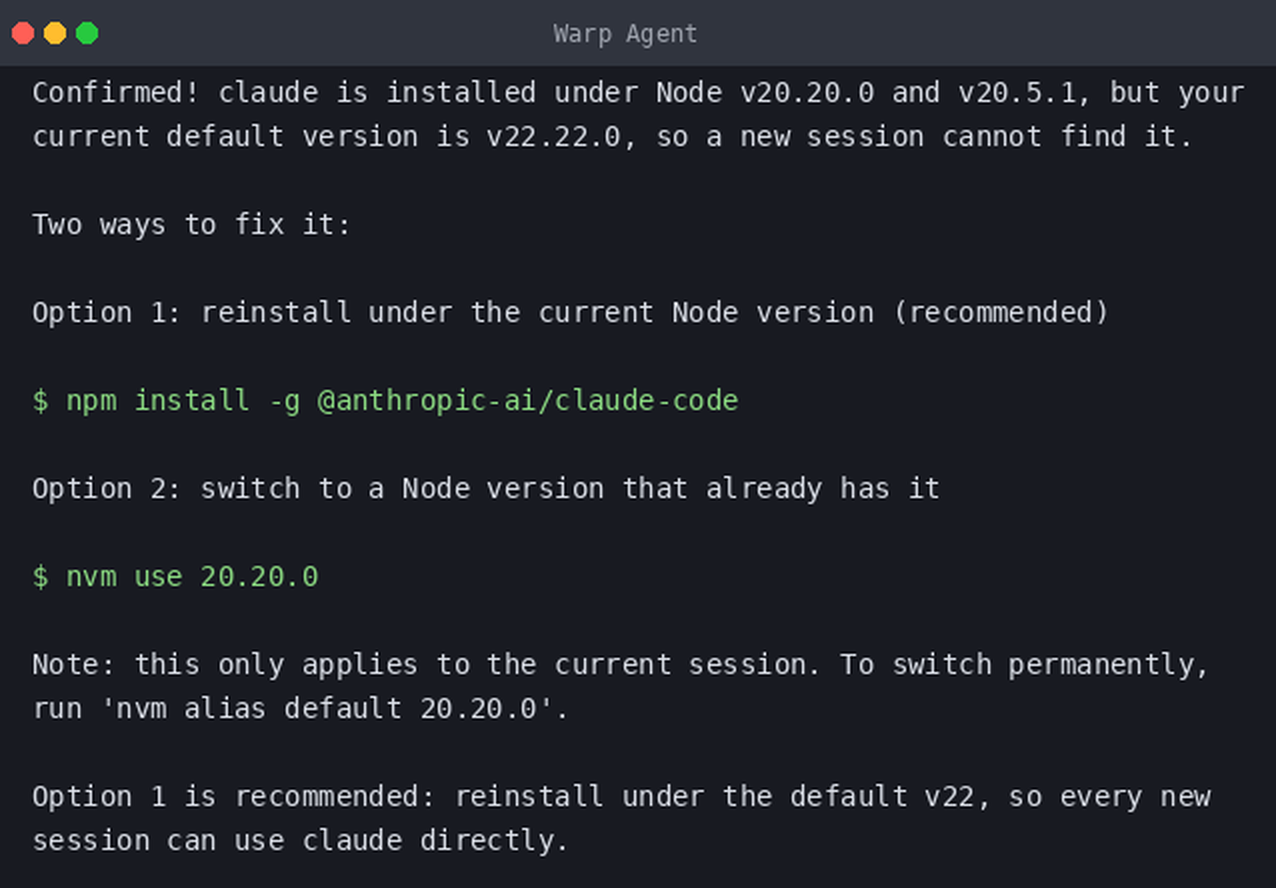1276x888 pixels.
Task: Click the nvm use 20.20.0 command
Action: point(192,577)
